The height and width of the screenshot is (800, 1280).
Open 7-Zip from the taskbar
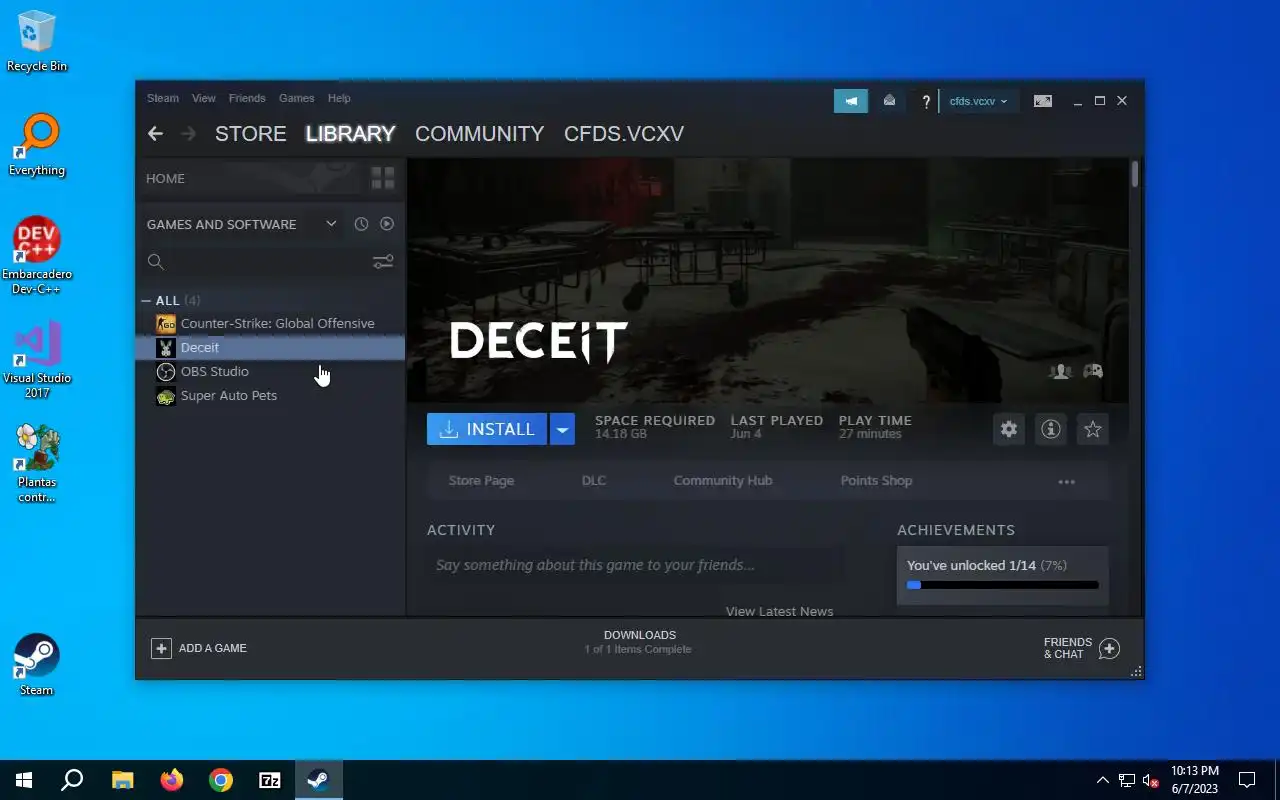[270, 780]
